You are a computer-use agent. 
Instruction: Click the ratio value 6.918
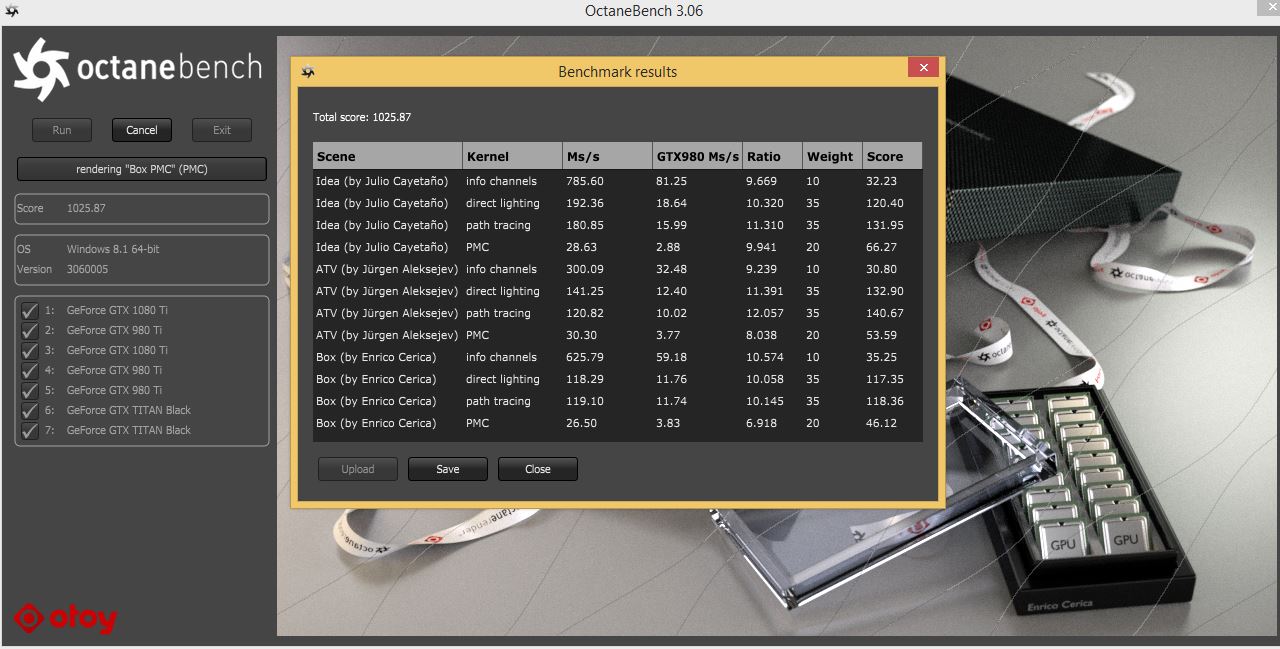pyautogui.click(x=761, y=423)
